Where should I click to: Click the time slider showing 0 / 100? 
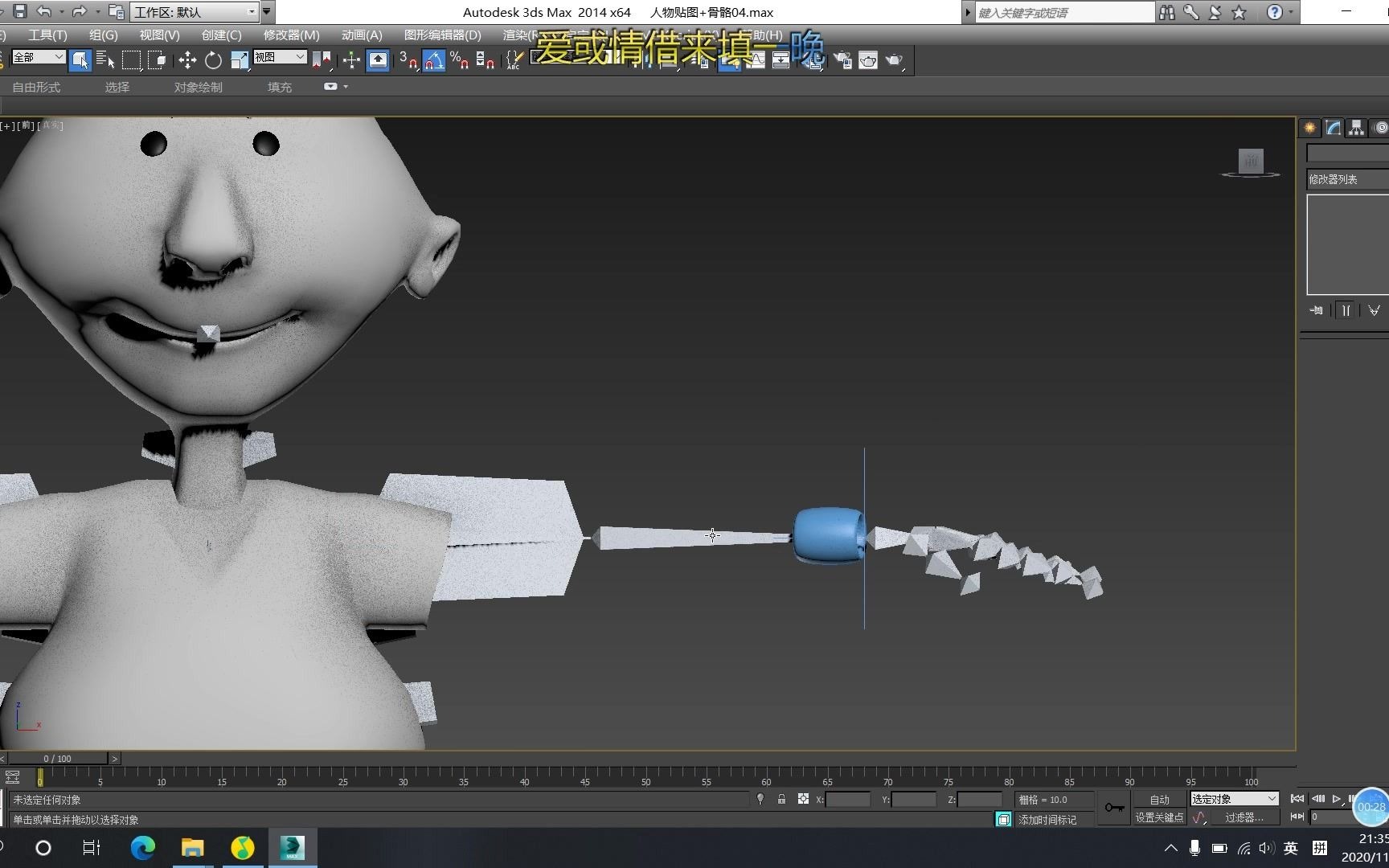(57, 758)
